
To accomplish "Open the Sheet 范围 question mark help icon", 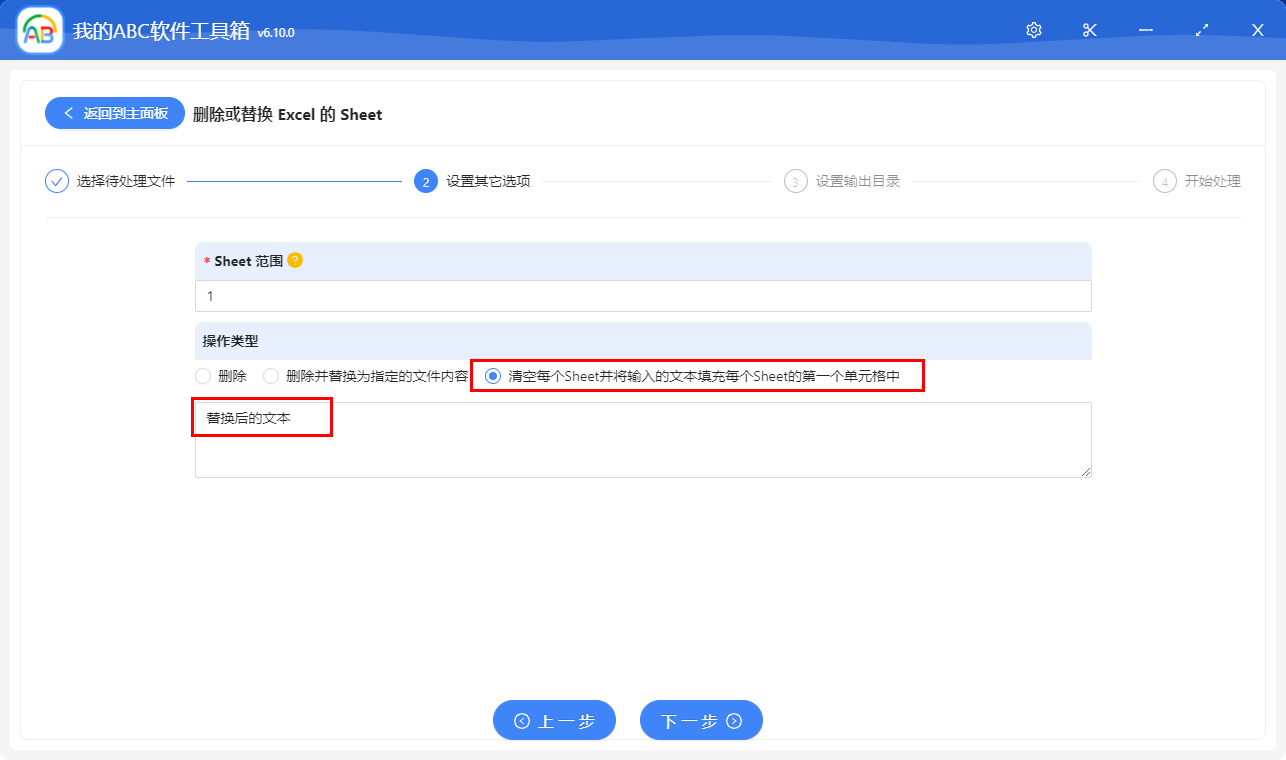I will 295,260.
